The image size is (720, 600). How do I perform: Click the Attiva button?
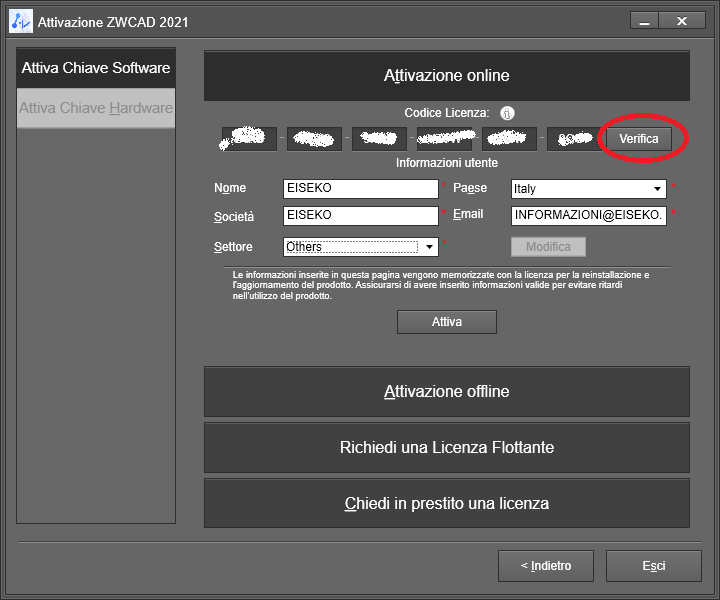click(447, 322)
